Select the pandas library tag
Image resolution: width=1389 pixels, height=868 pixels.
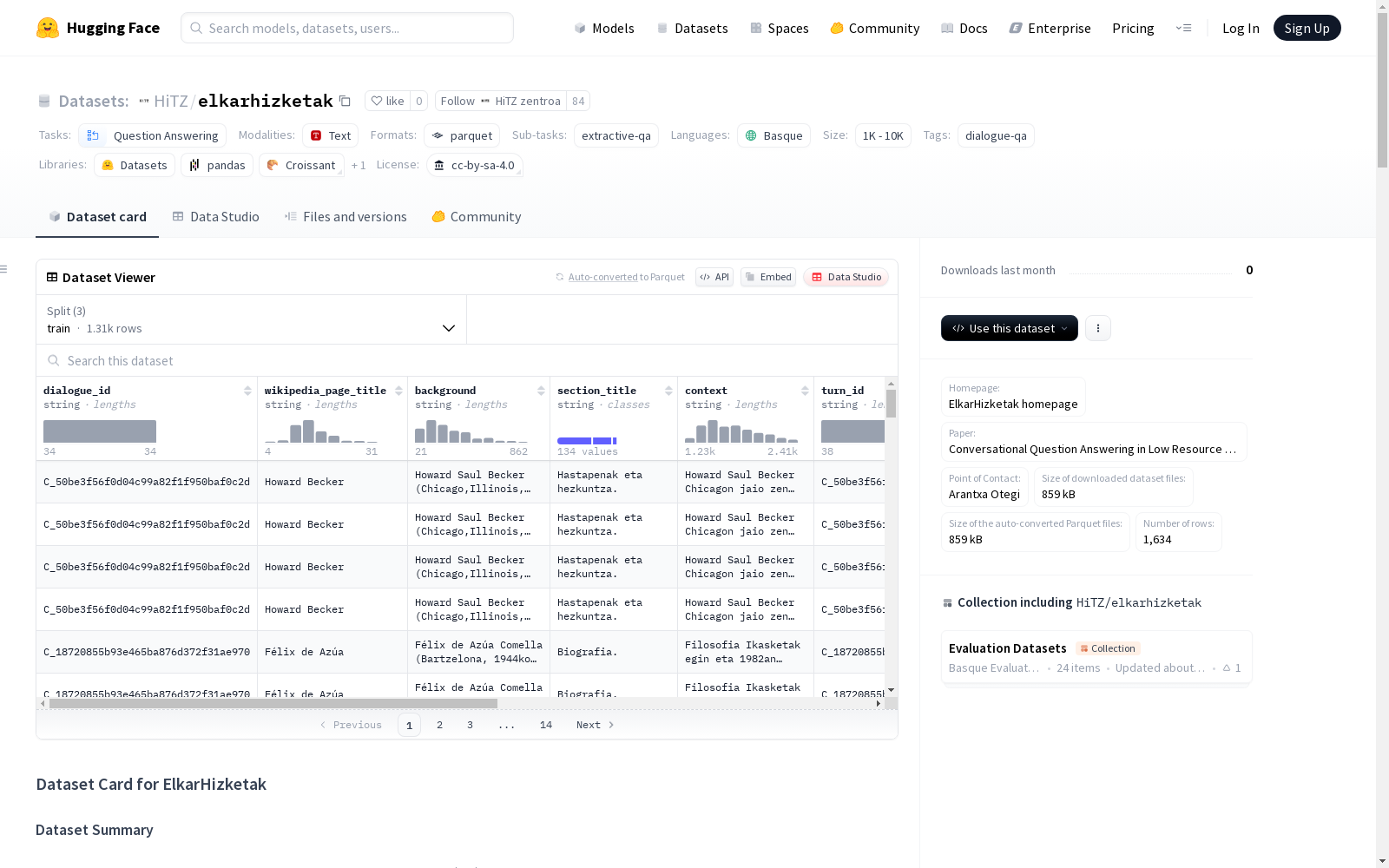[x=217, y=165]
